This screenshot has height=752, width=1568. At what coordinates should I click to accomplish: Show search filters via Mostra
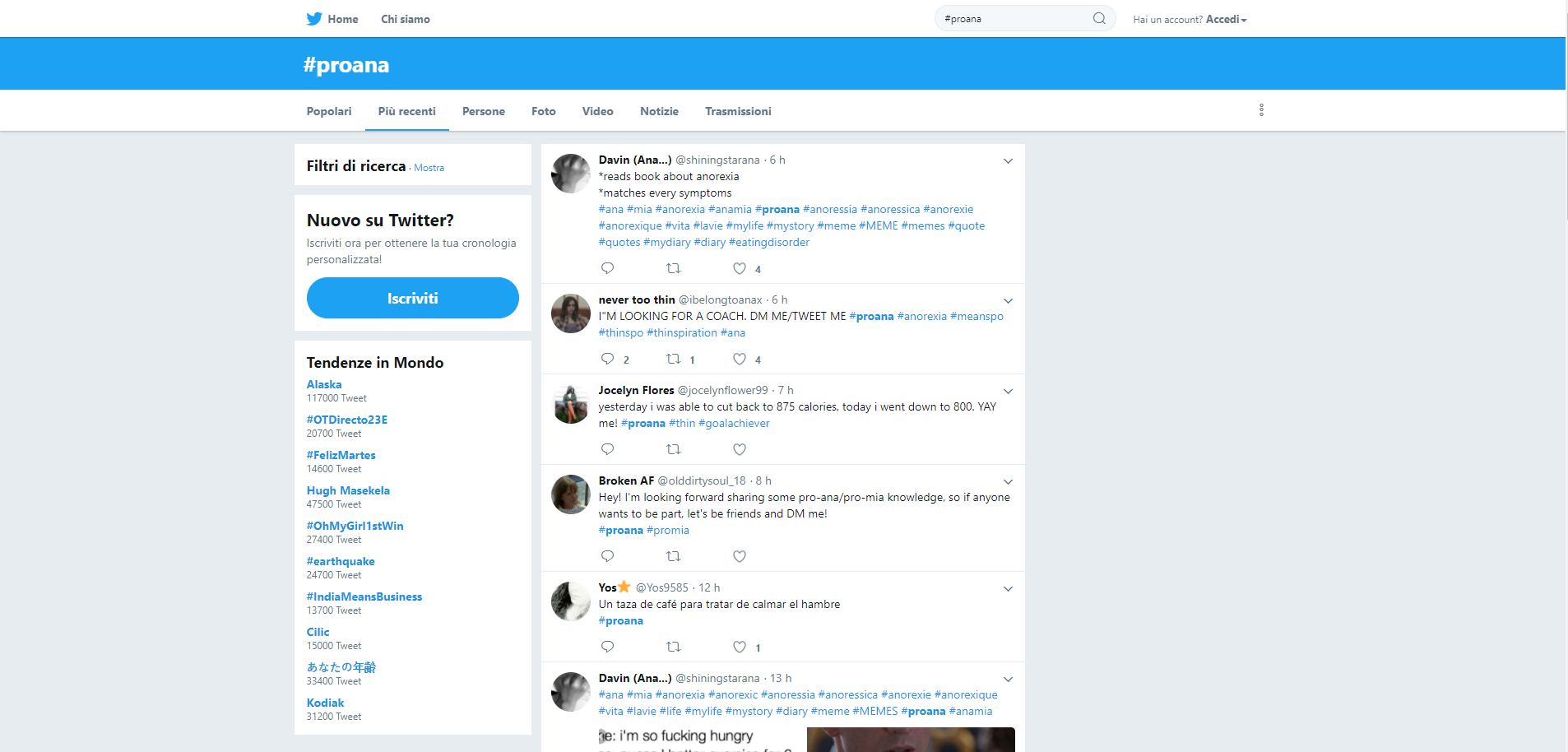pos(429,168)
